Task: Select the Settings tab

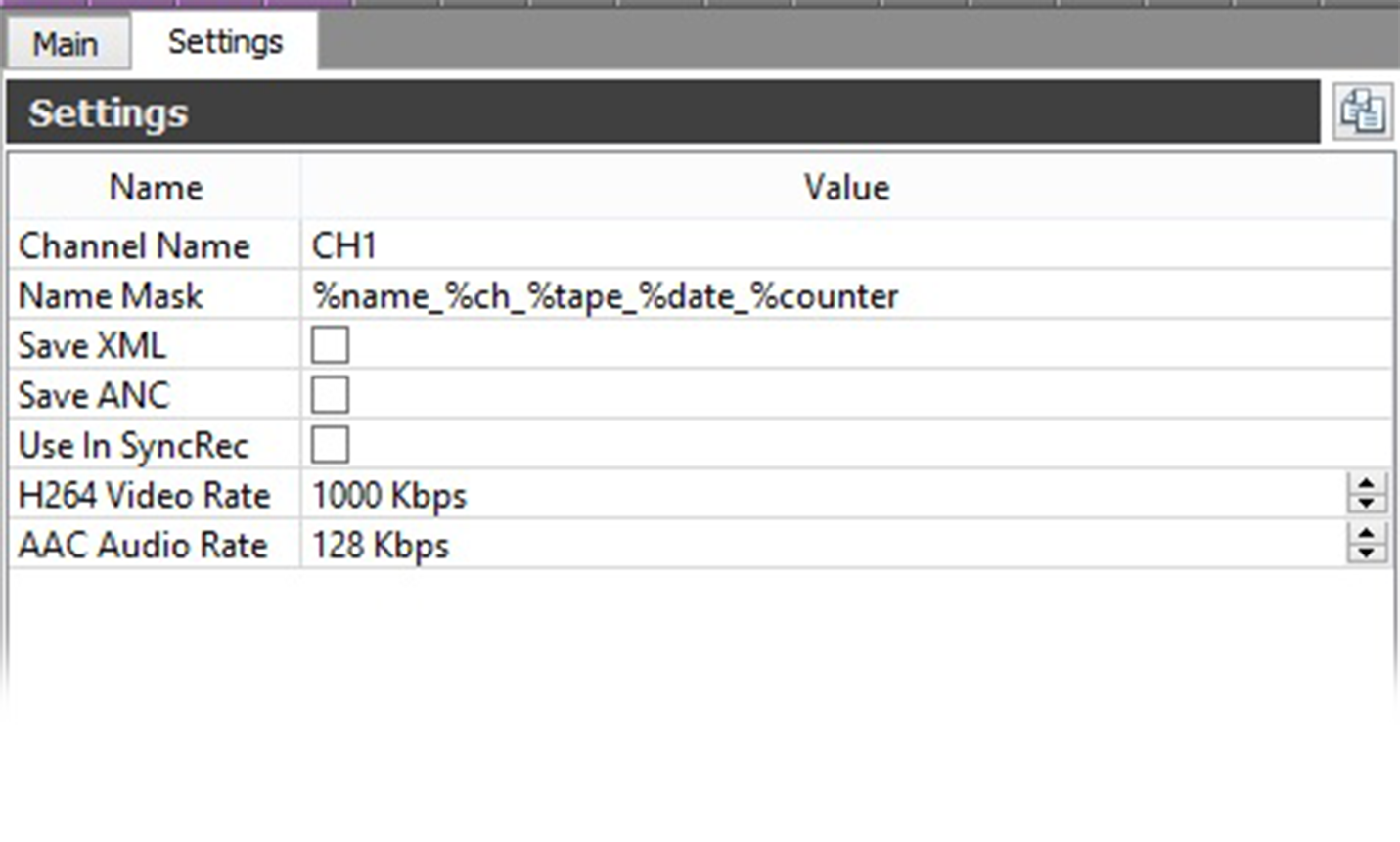Action: [225, 42]
